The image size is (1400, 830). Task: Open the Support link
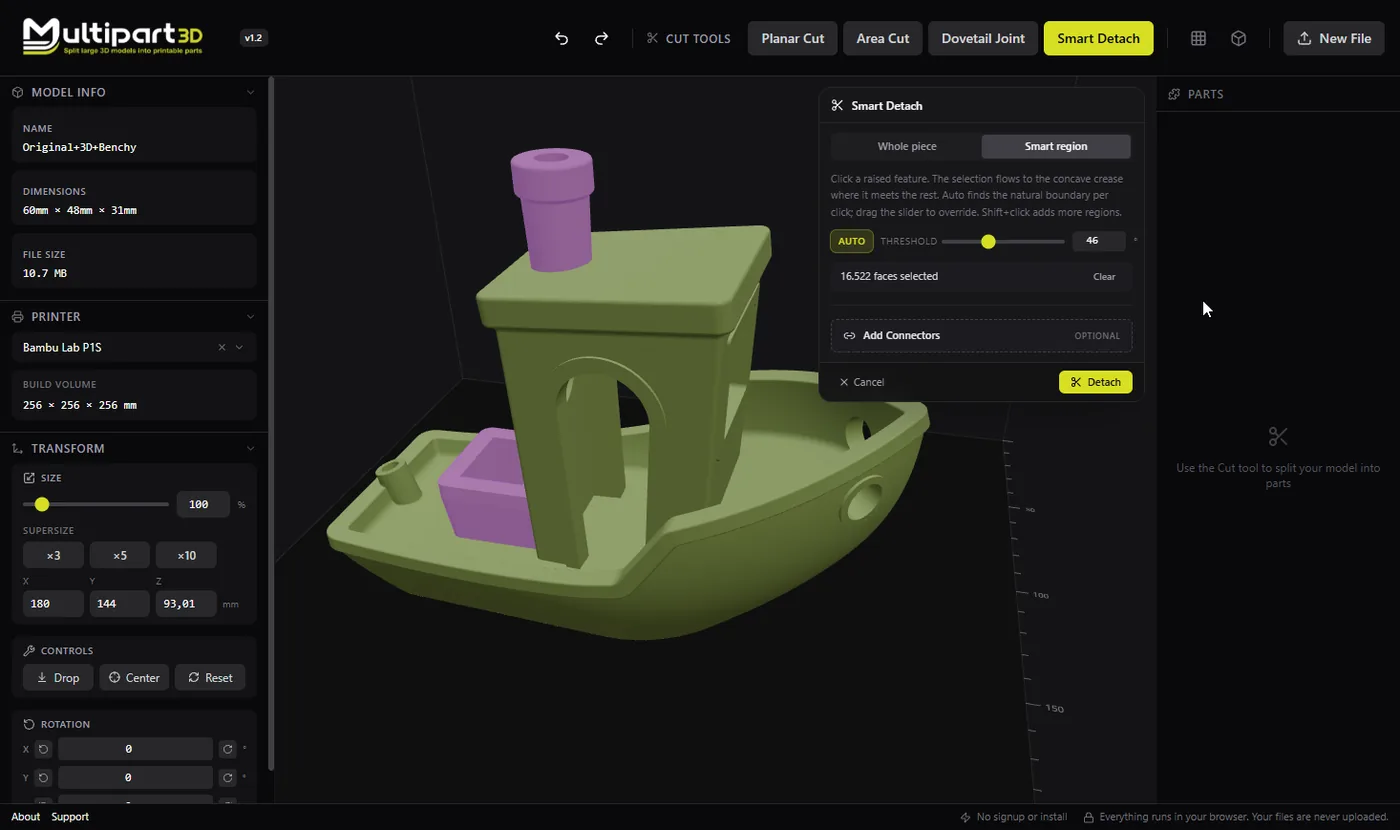70,817
